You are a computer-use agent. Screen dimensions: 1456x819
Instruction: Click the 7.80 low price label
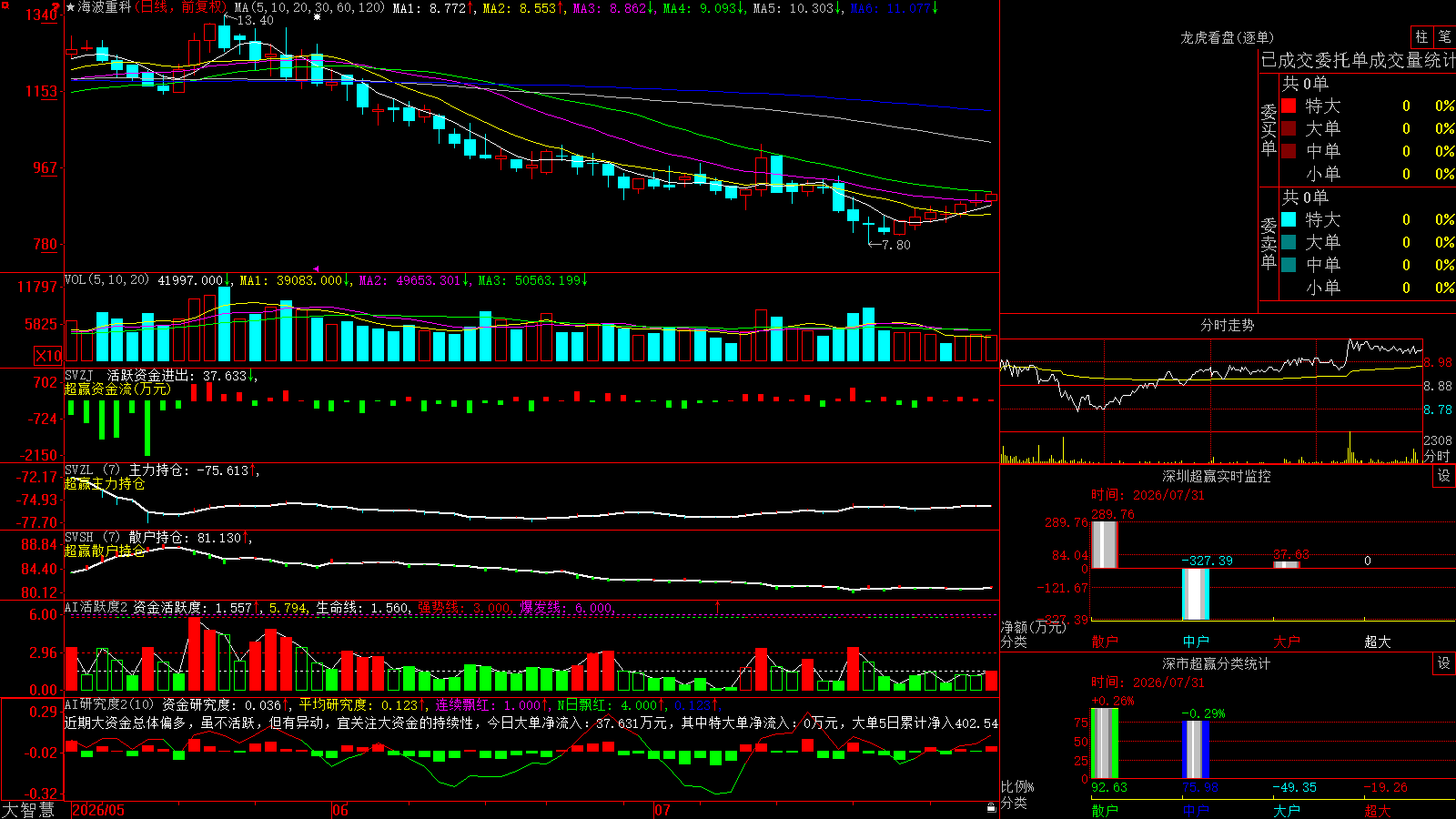(x=896, y=245)
